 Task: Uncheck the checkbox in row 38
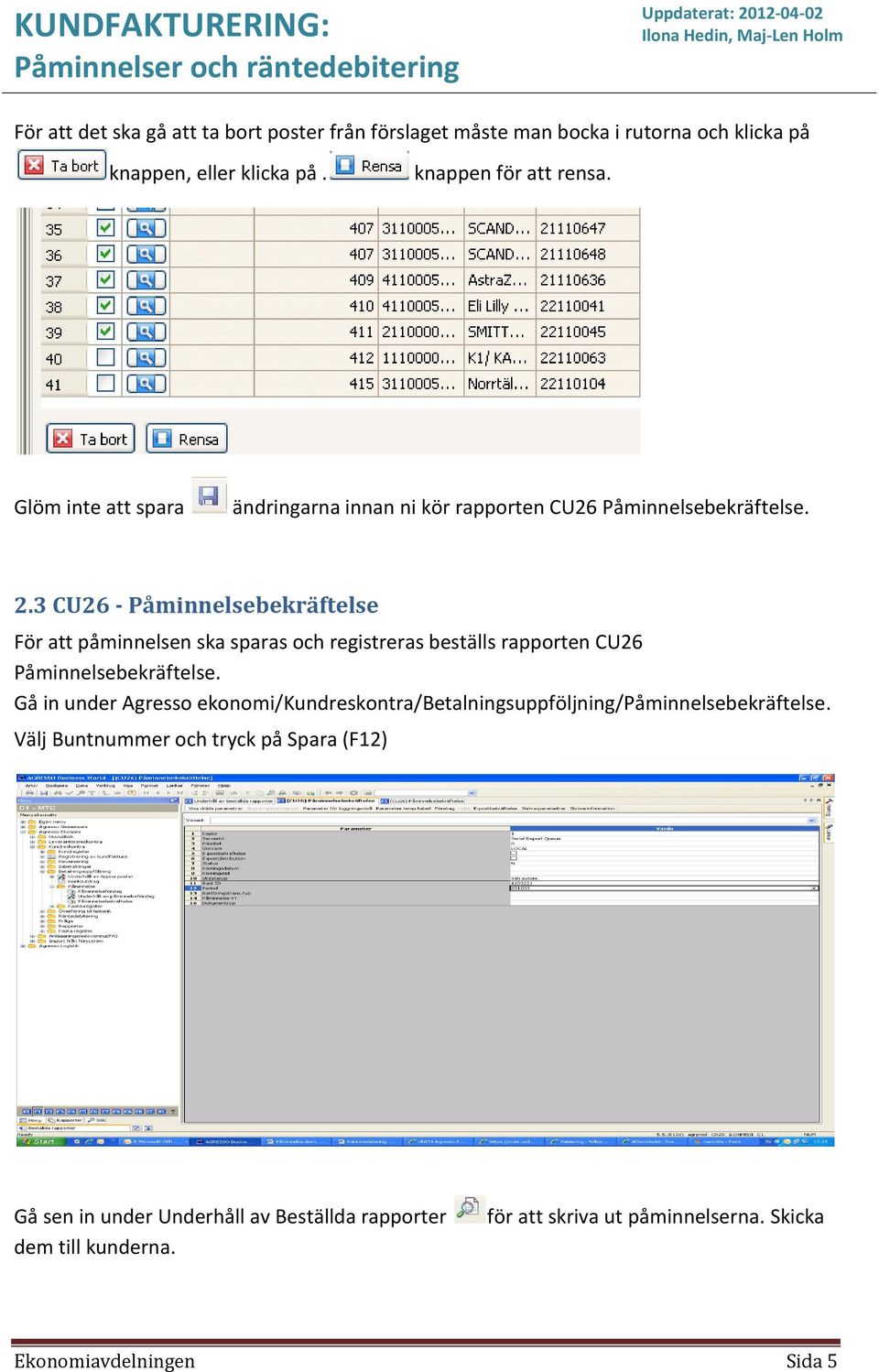(x=106, y=305)
